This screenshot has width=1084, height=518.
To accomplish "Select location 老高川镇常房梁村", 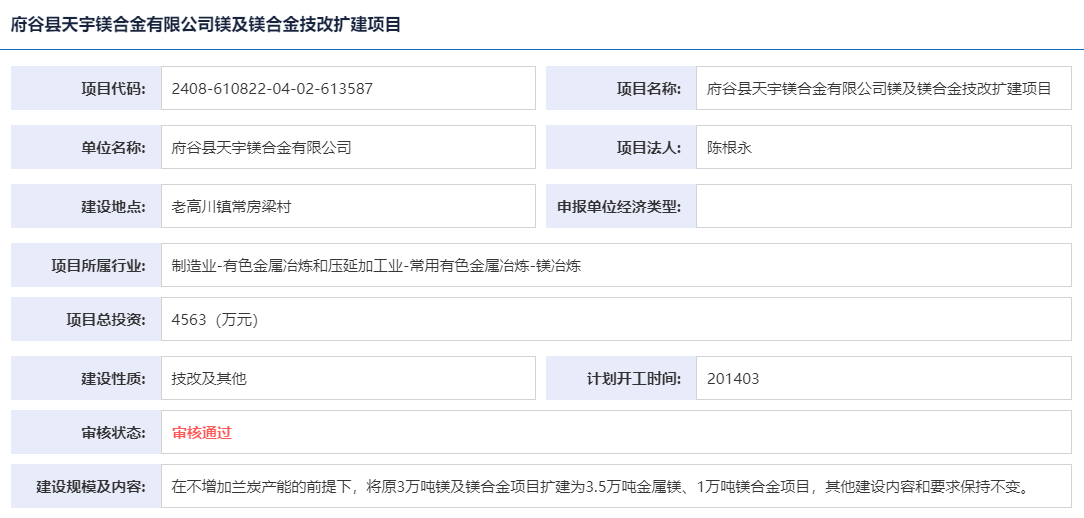I will pyautogui.click(x=232, y=206).
